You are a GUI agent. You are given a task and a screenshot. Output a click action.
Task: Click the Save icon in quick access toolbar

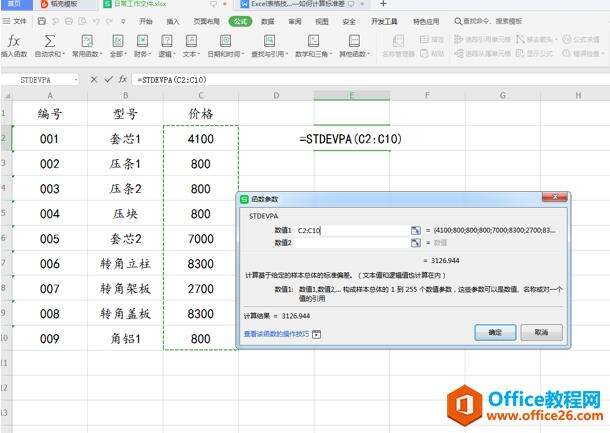(x=42, y=21)
